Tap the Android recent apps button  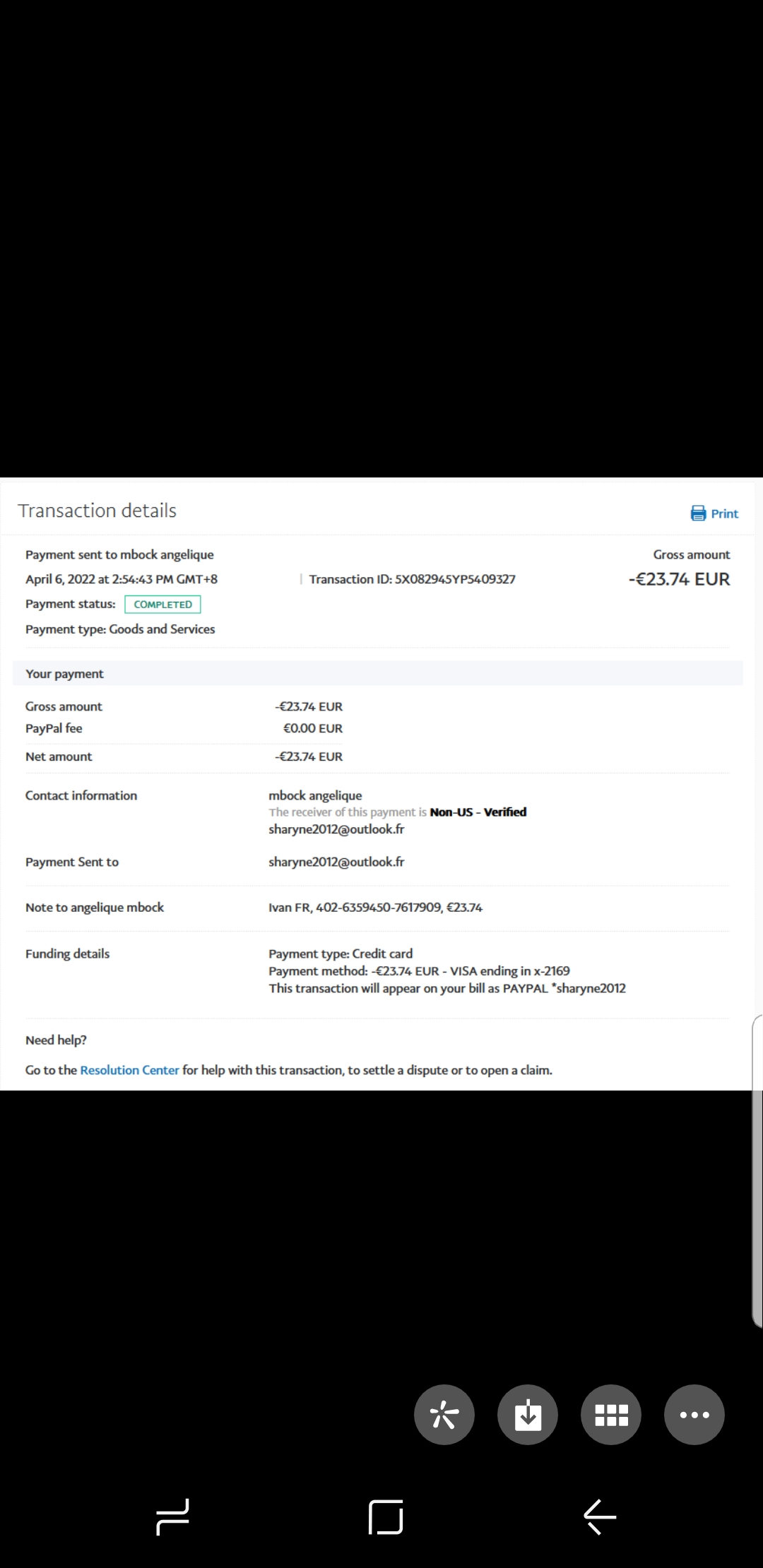(172, 1516)
